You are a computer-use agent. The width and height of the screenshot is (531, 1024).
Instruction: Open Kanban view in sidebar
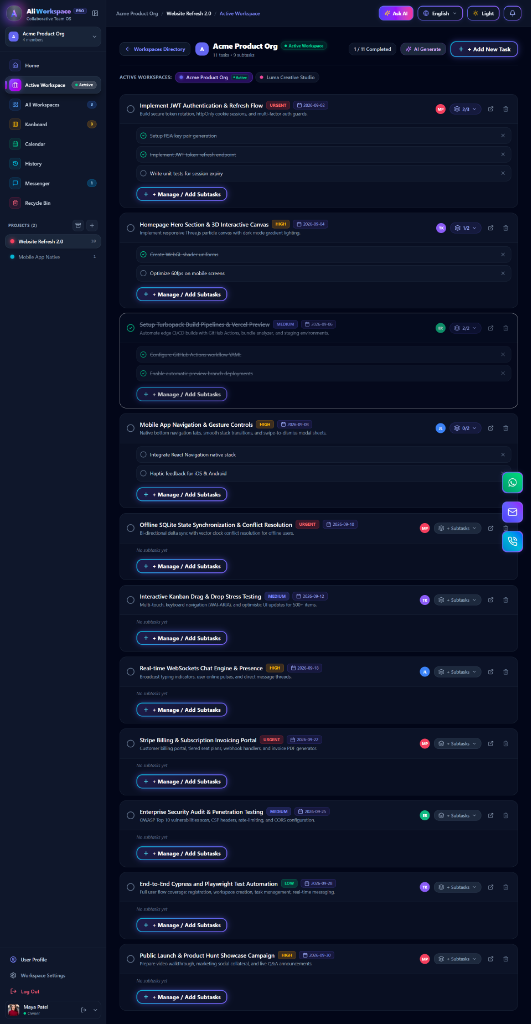(53, 124)
